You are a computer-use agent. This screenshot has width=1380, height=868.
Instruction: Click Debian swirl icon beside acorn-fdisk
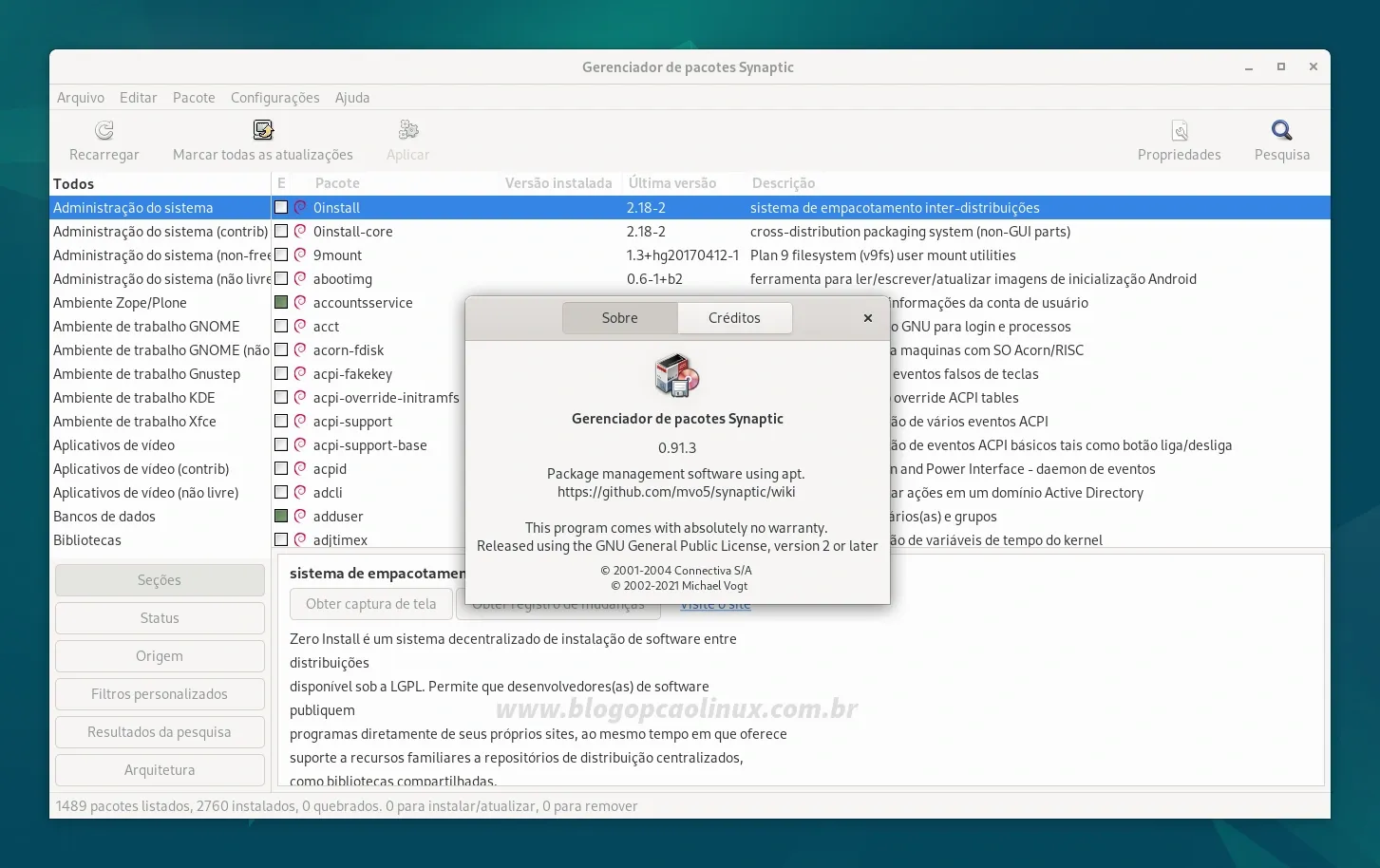click(300, 349)
